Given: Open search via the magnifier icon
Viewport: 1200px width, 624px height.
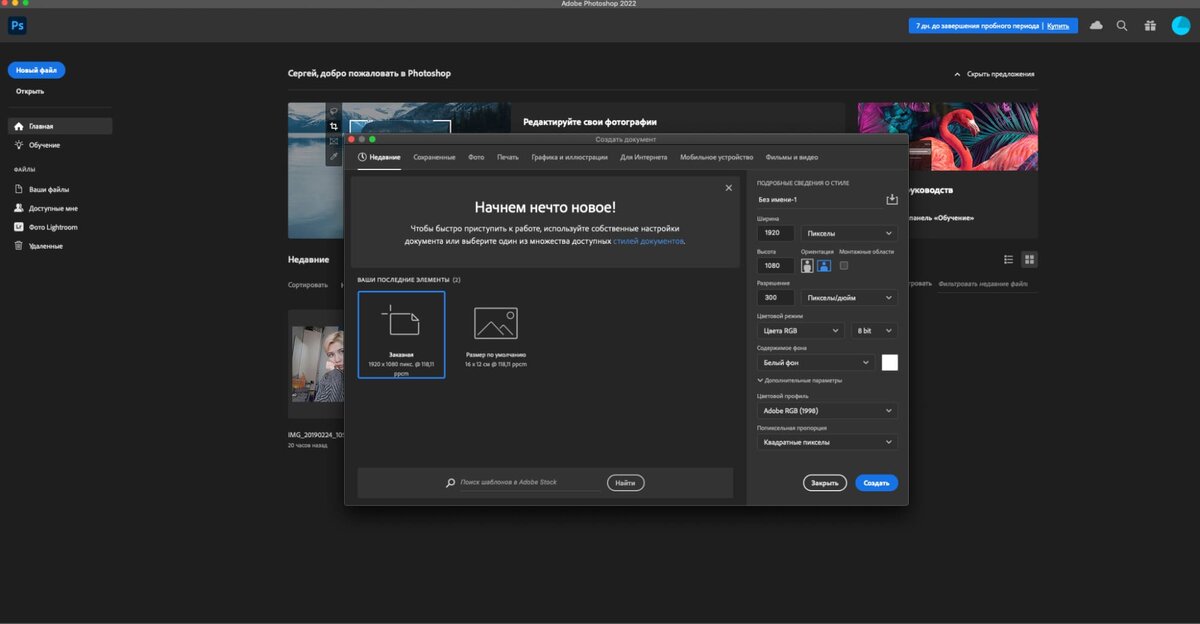Looking at the screenshot, I should 1122,25.
